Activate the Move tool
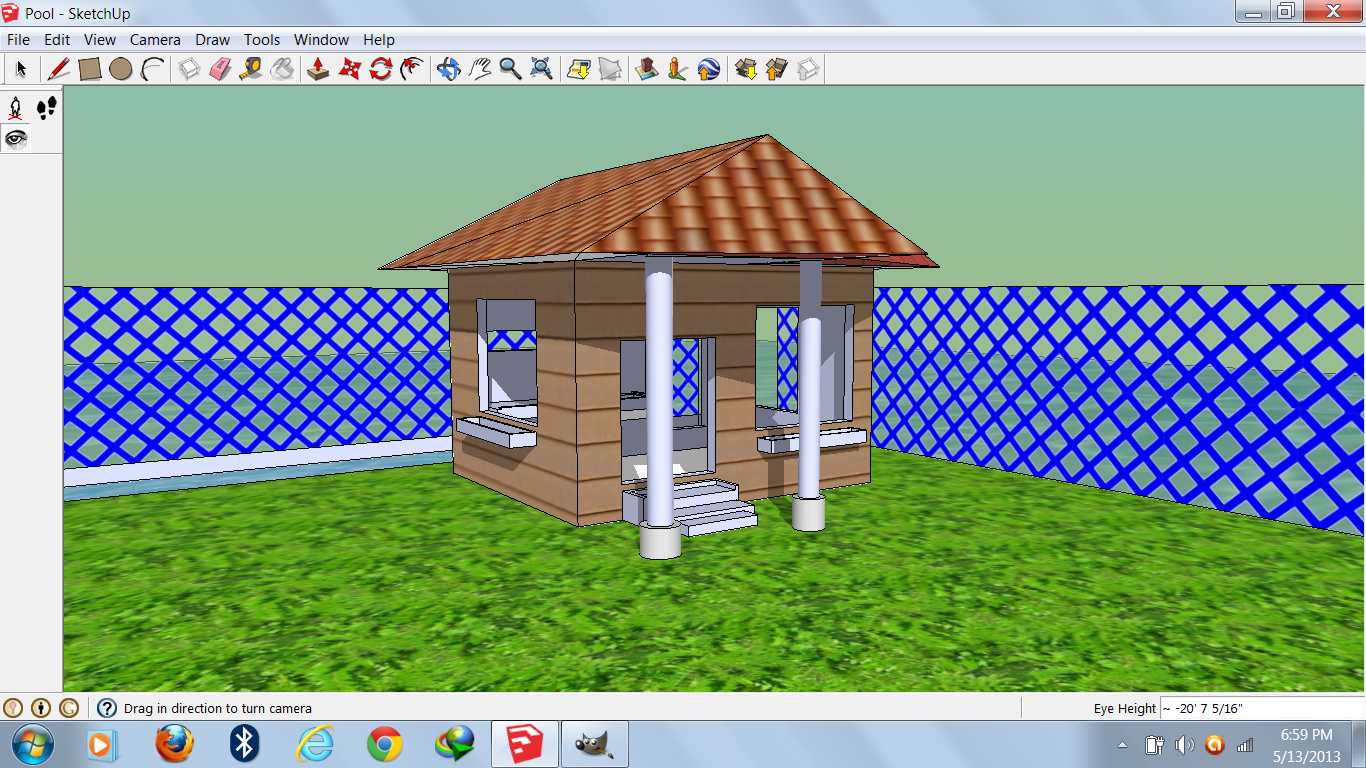 (349, 69)
